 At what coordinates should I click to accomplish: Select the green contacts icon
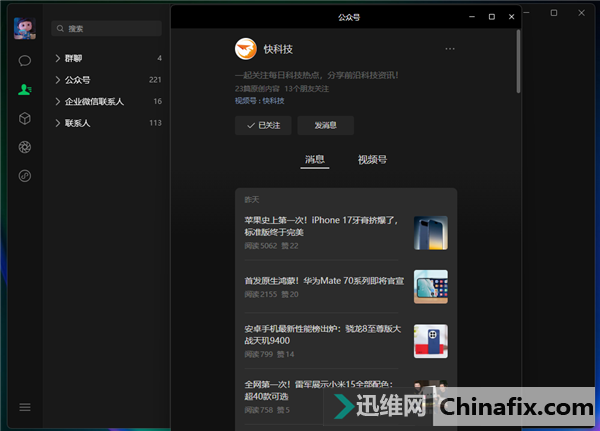point(25,90)
